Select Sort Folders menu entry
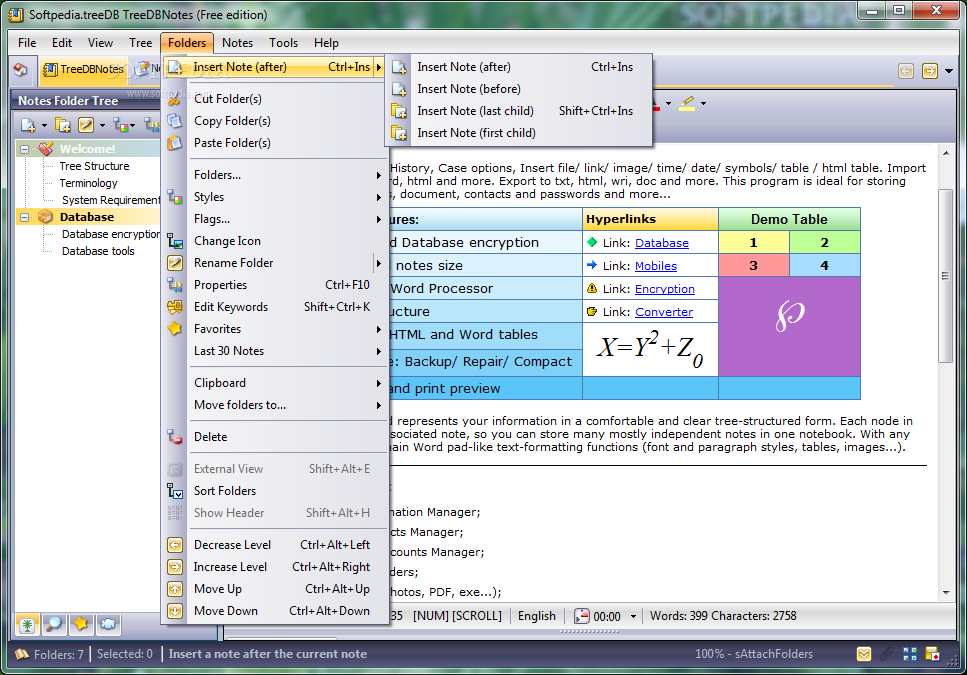Screen dimensions: 967x675 coord(274,491)
